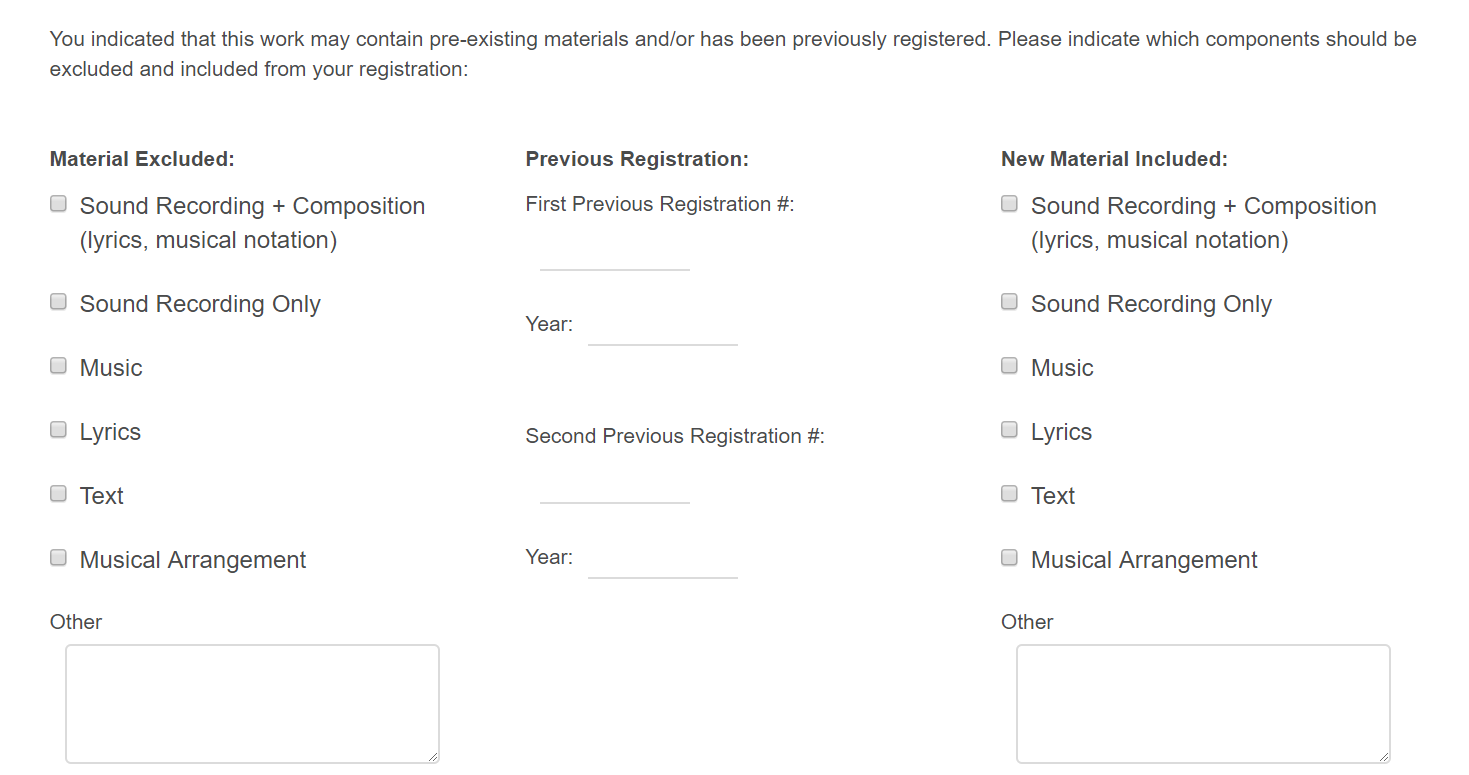The width and height of the screenshot is (1469, 775).
Task: Grab resize handle of Material Excluded Other box
Action: [434, 758]
